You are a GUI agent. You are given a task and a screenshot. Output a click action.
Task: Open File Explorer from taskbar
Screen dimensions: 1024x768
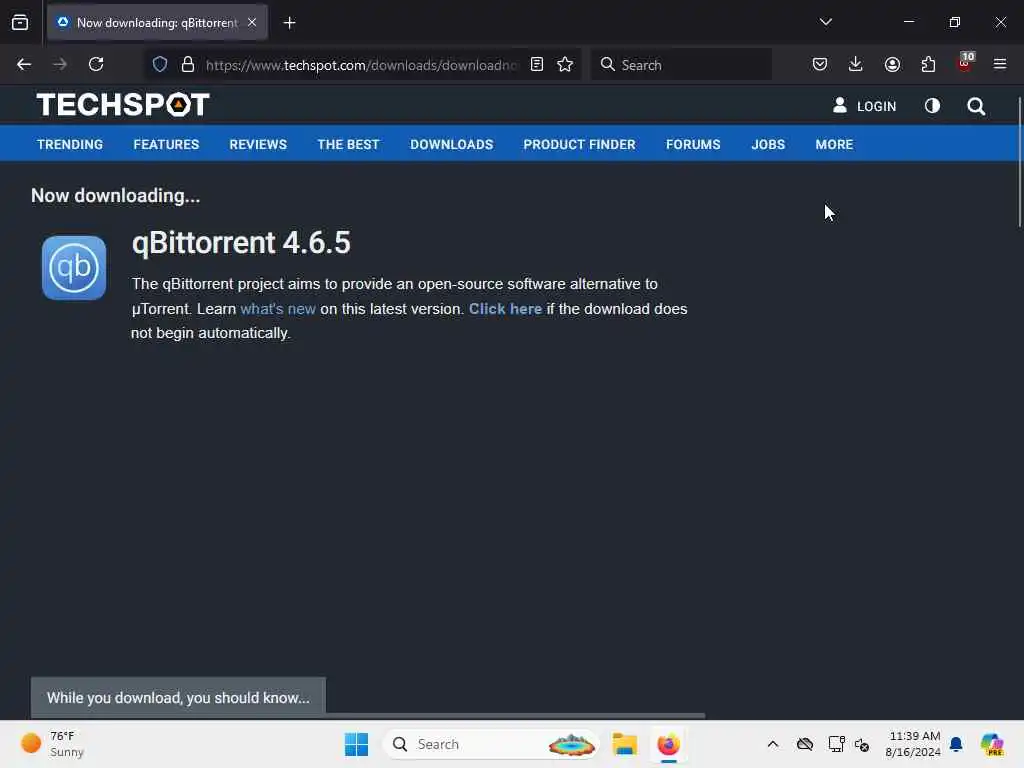click(624, 744)
